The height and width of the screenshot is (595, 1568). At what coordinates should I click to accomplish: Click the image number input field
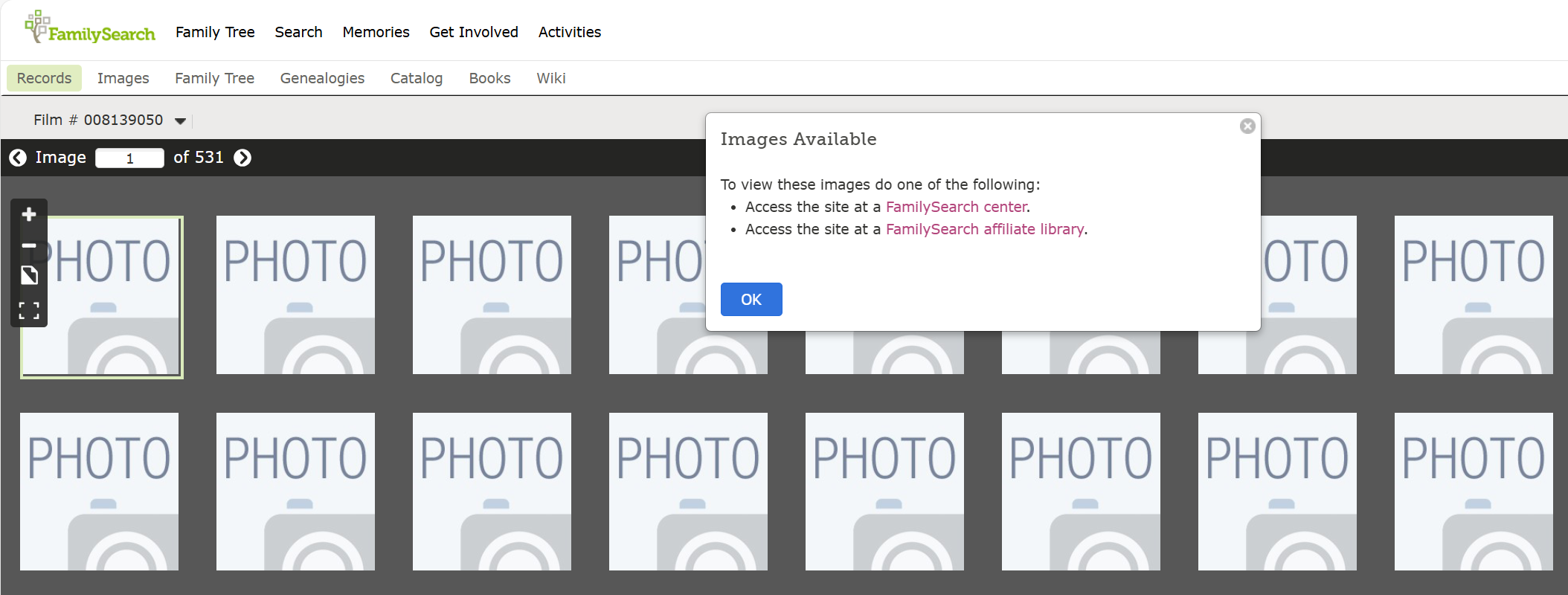[x=129, y=158]
